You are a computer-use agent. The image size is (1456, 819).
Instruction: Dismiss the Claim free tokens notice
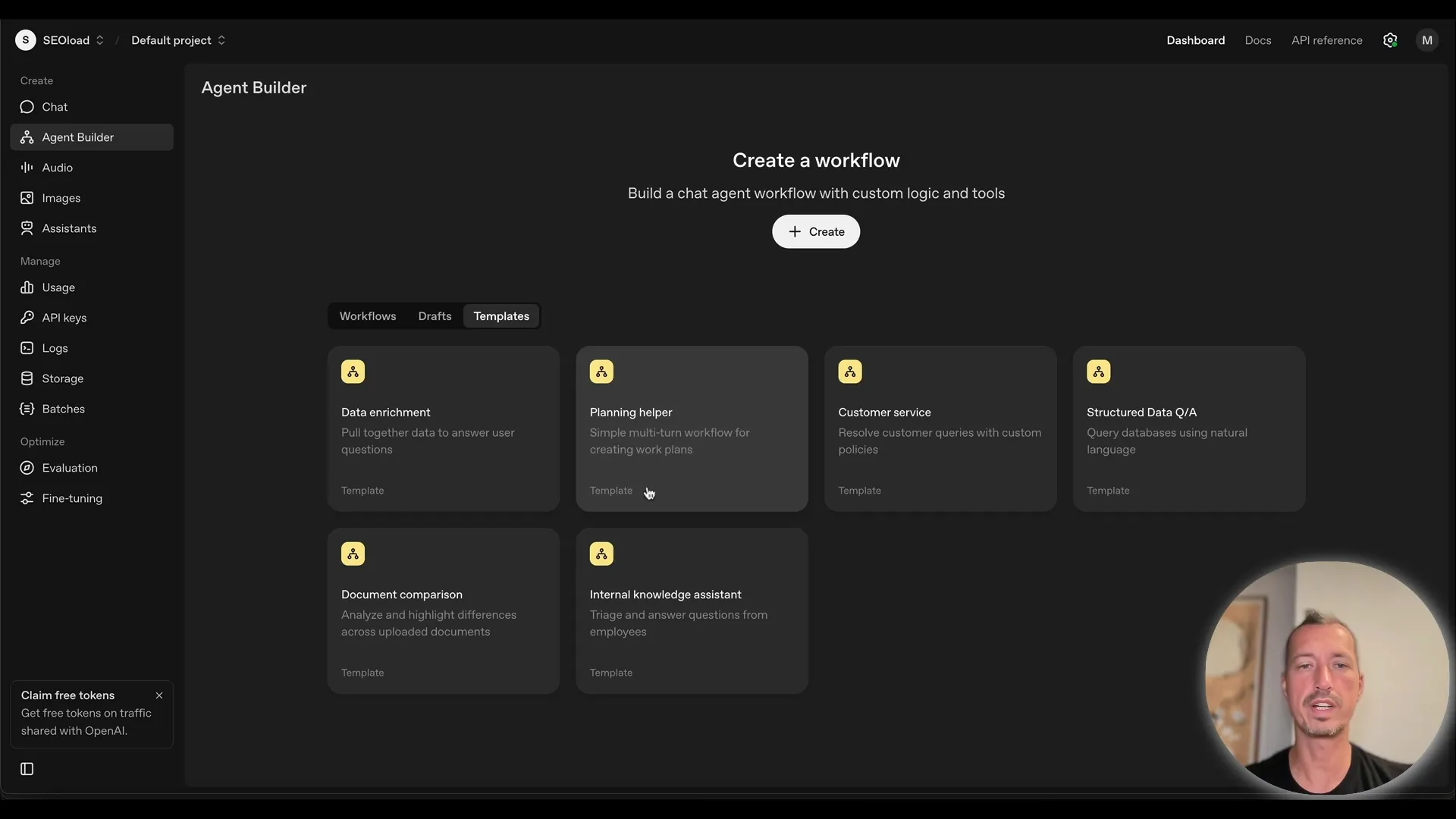coord(160,695)
